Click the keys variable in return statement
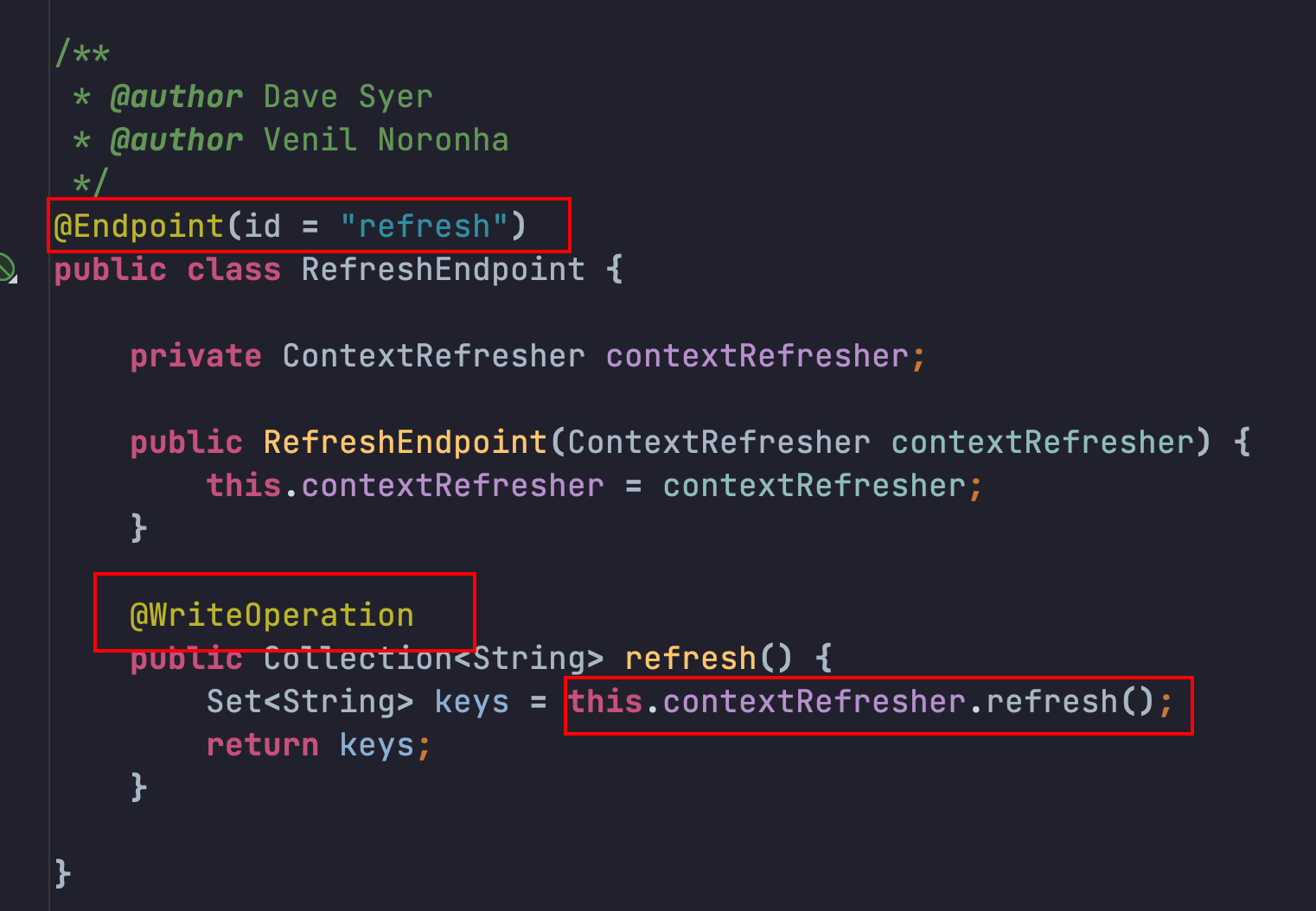The height and width of the screenshot is (911, 1316). click(376, 746)
